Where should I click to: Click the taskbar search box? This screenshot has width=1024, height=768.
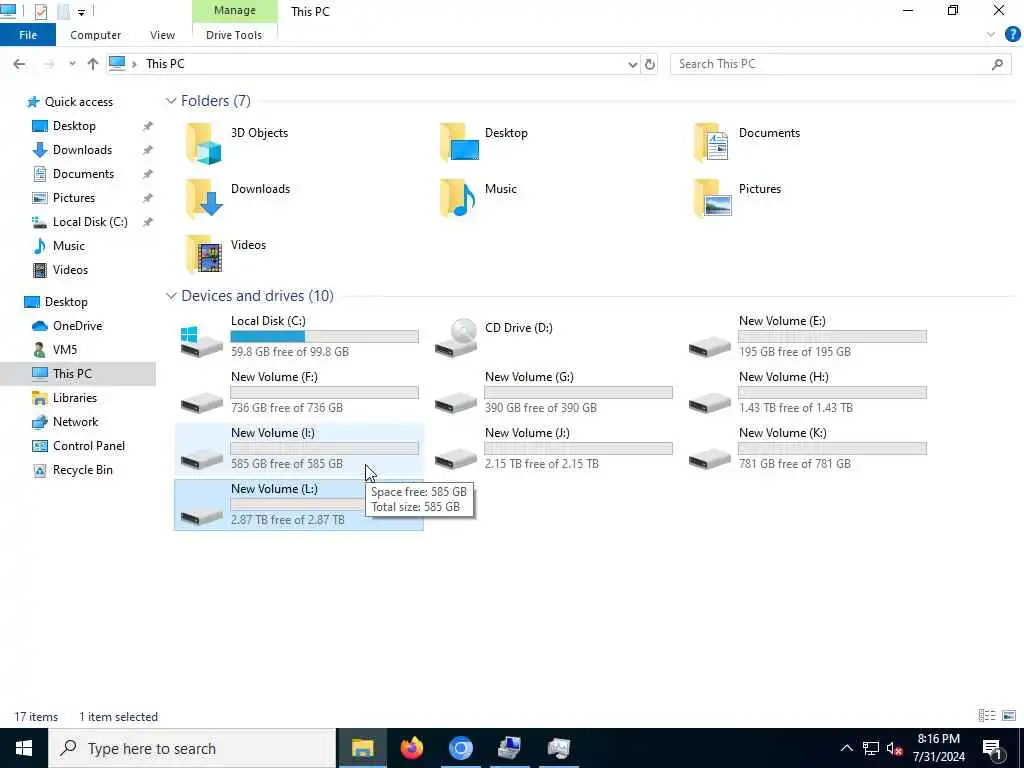click(x=192, y=748)
